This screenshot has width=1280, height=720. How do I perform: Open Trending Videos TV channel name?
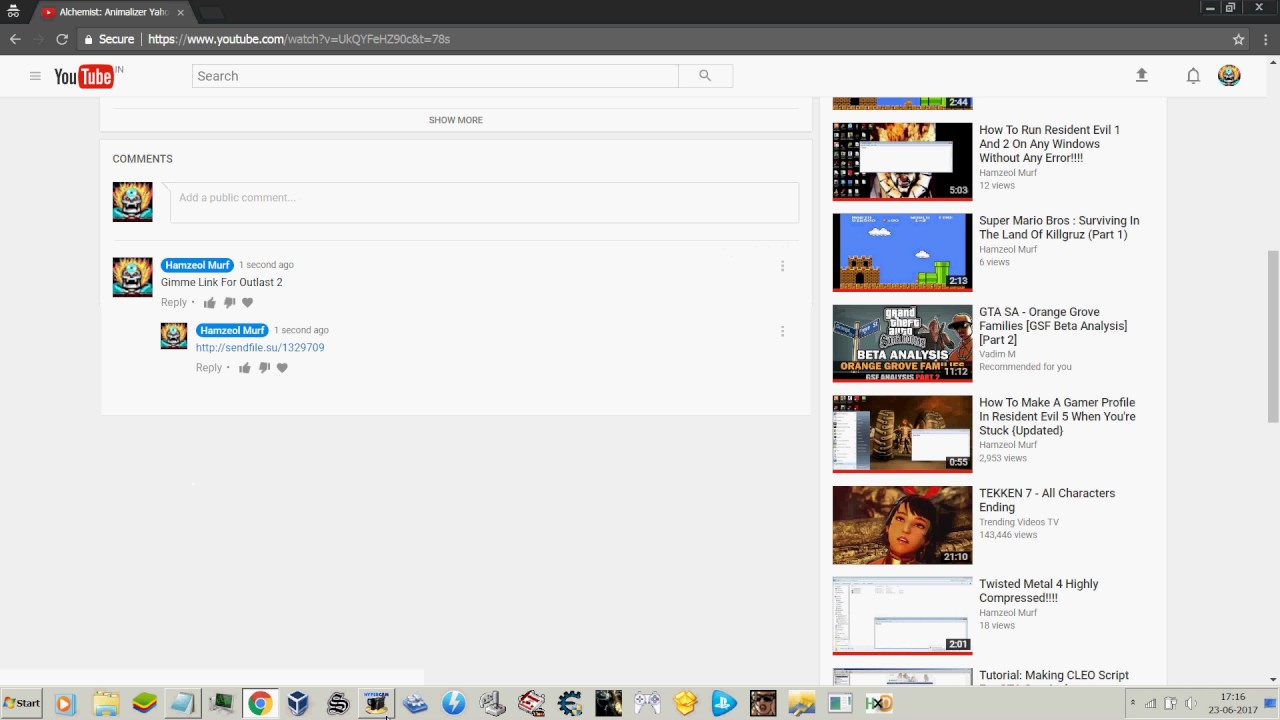coord(1019,522)
